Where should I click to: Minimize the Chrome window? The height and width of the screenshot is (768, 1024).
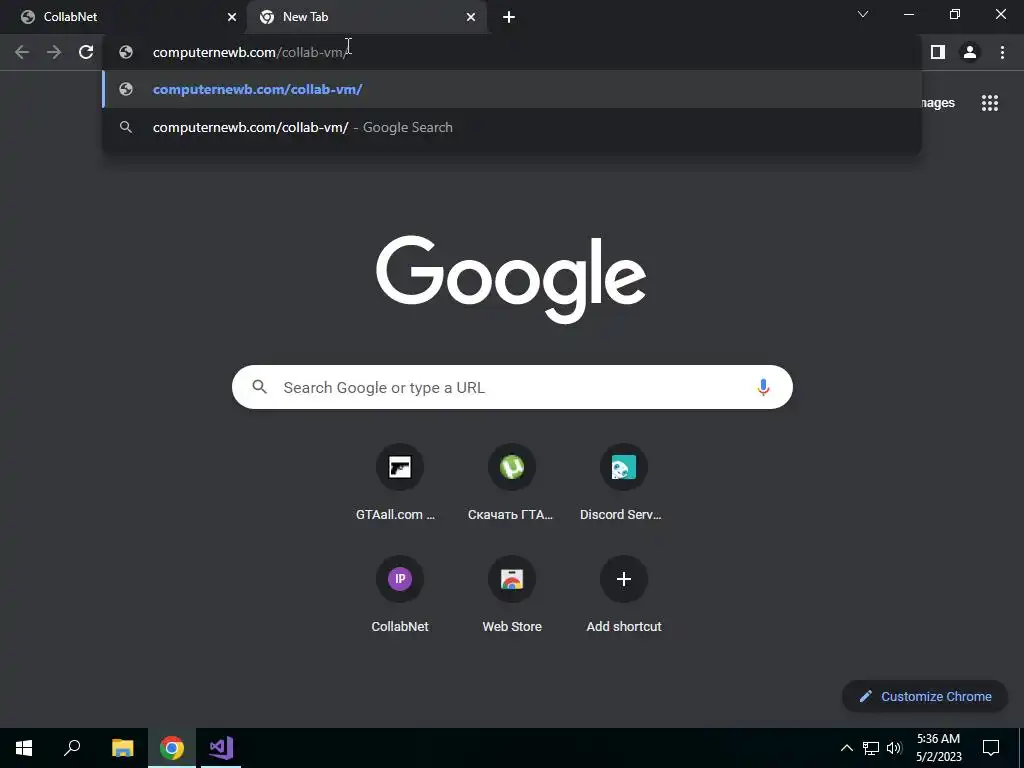click(908, 14)
